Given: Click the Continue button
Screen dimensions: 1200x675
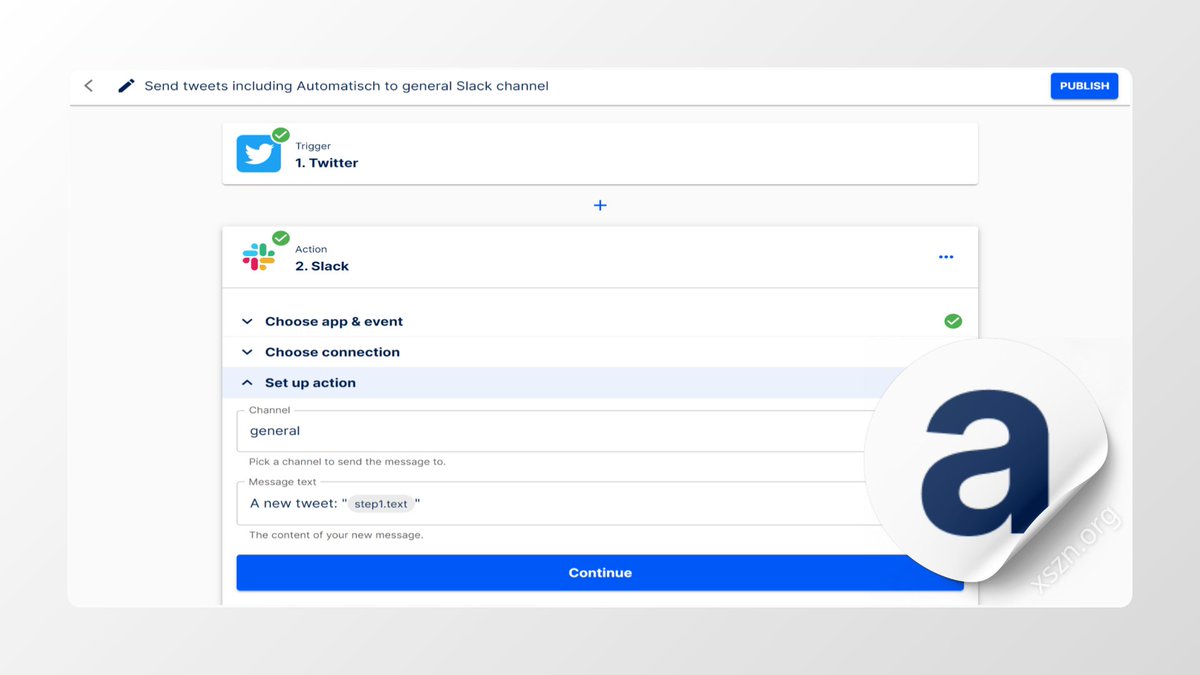Looking at the screenshot, I should 600,572.
